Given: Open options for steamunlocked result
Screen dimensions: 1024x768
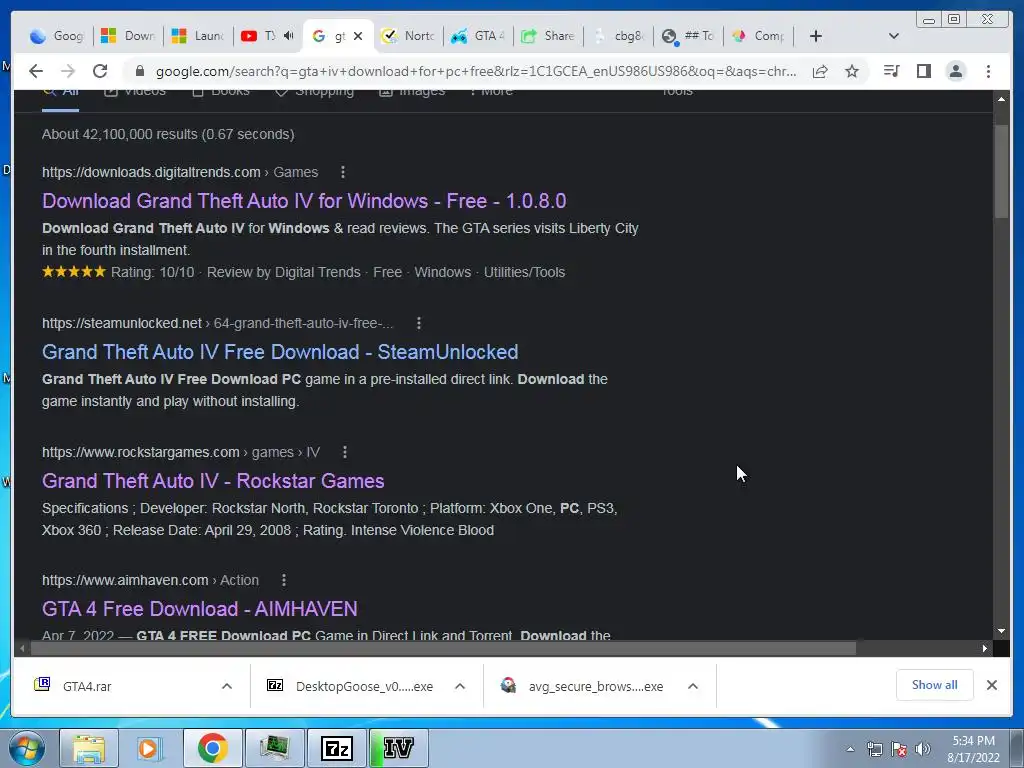Looking at the screenshot, I should [419, 323].
